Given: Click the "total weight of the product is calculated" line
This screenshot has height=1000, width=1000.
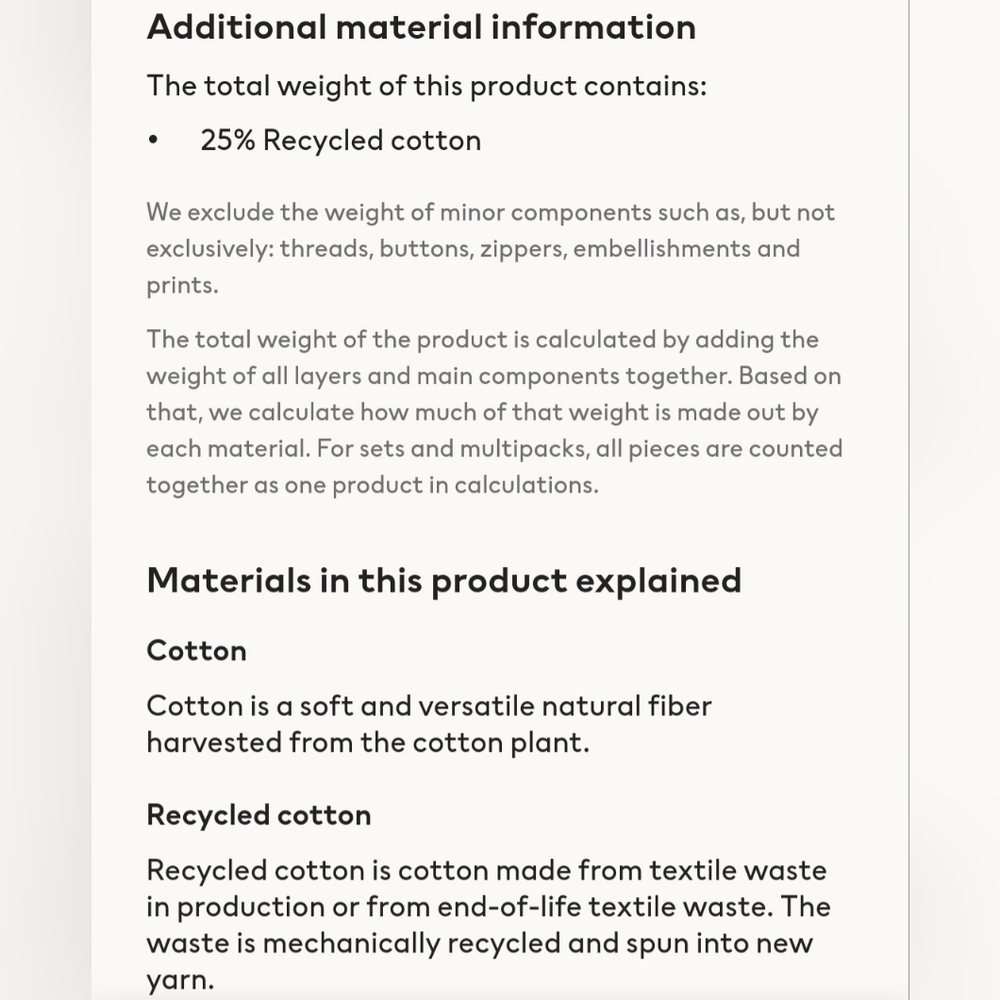Looking at the screenshot, I should pyautogui.click(x=483, y=339).
